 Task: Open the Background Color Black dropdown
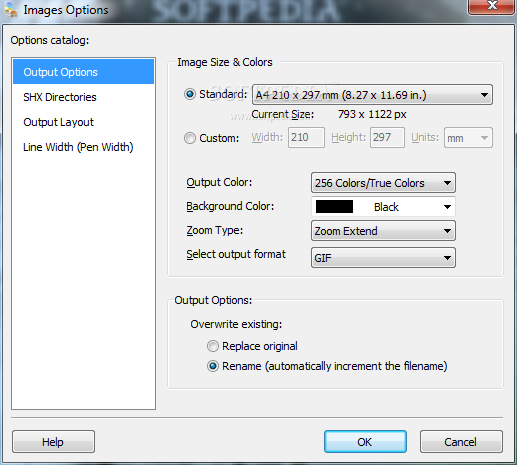pos(383,207)
